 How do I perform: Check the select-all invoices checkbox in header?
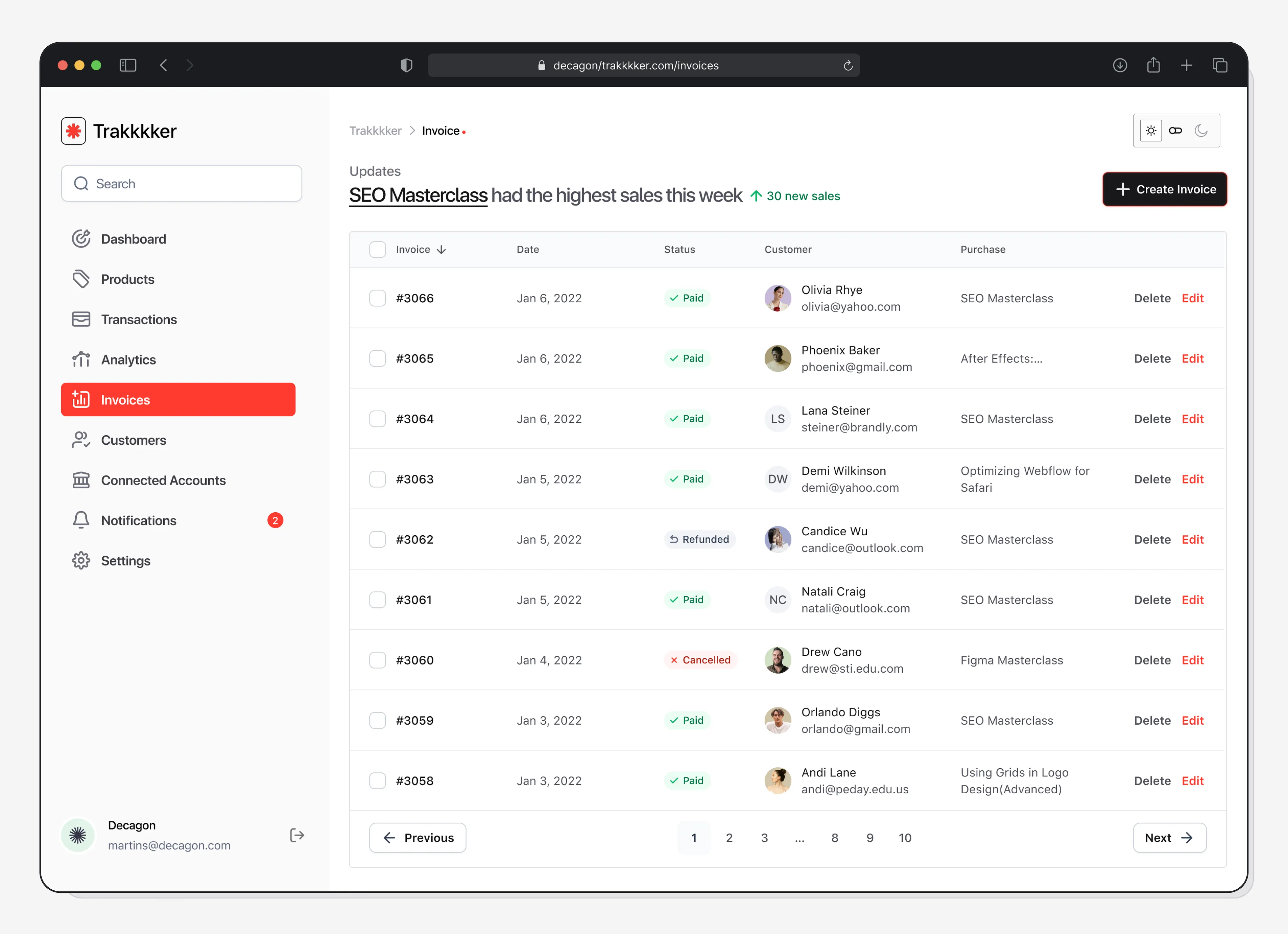[378, 250]
